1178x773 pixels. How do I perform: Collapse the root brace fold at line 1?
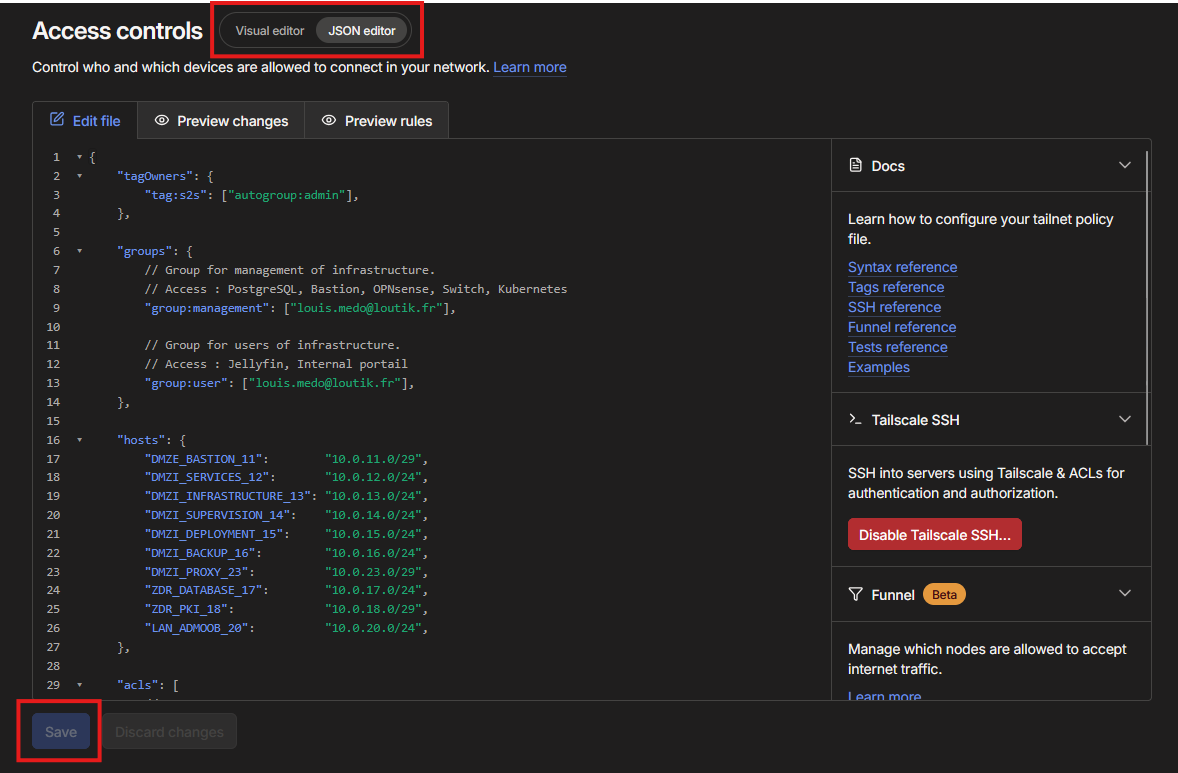(x=80, y=157)
